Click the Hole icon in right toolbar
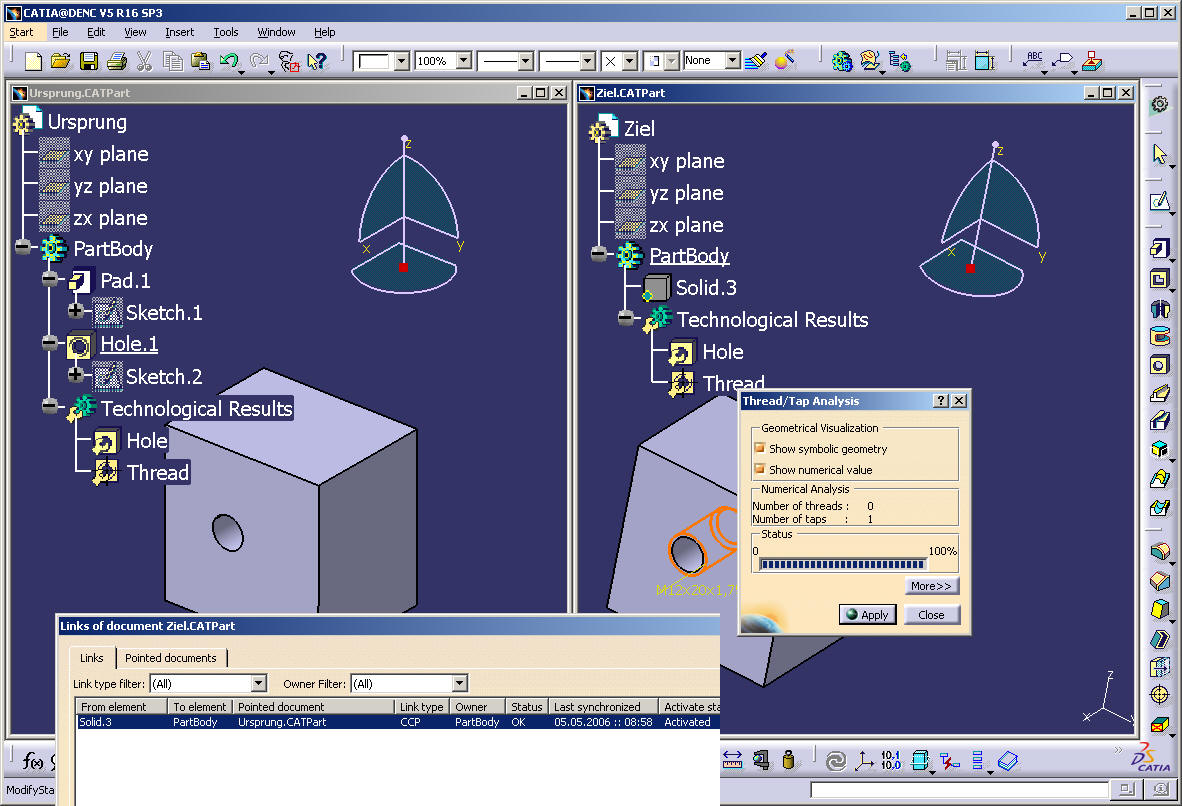Image resolution: width=1182 pixels, height=806 pixels. [x=1159, y=365]
